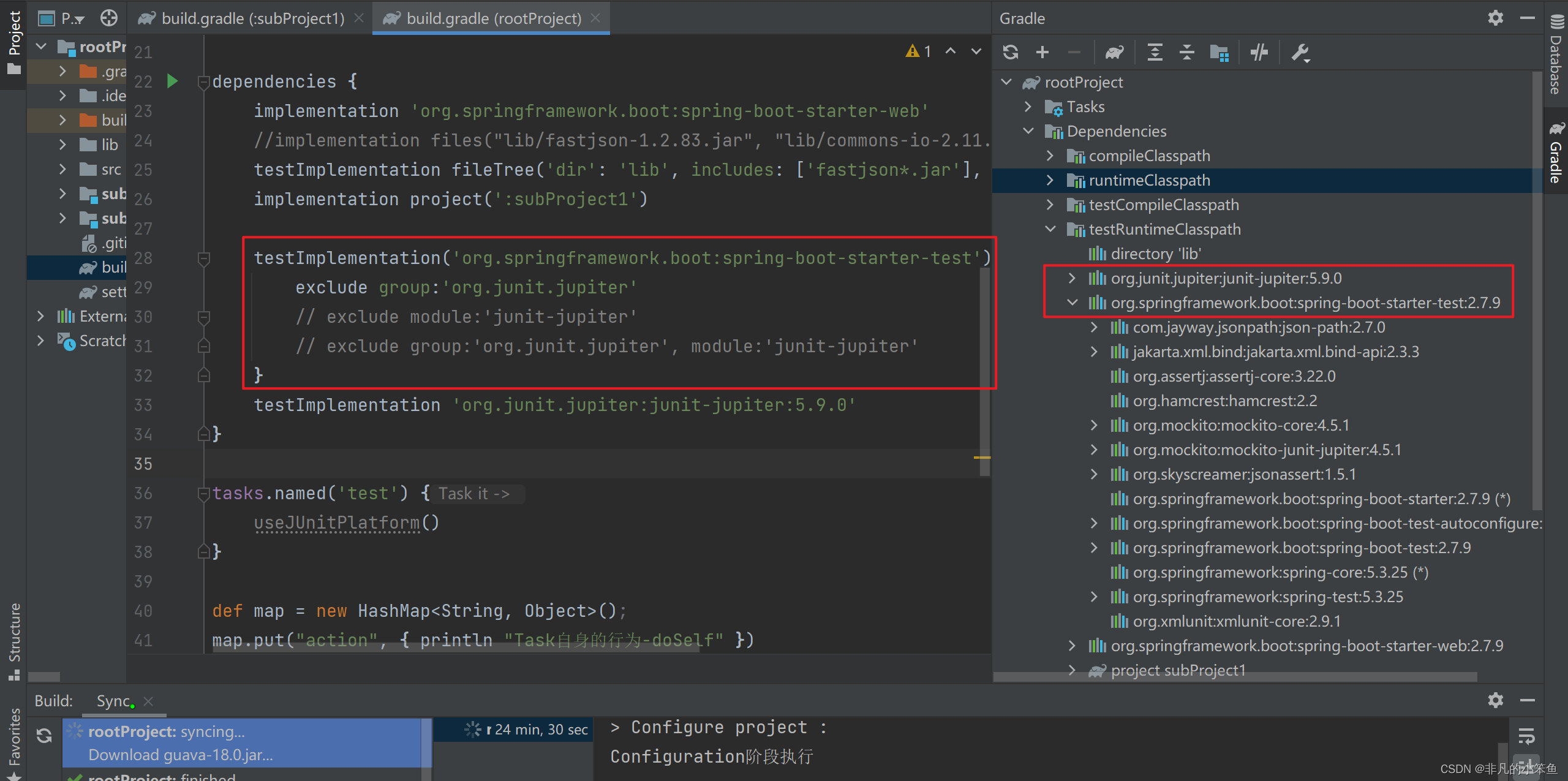Click the Link Gradle Project plus icon
The image size is (1568, 781).
1042,53
